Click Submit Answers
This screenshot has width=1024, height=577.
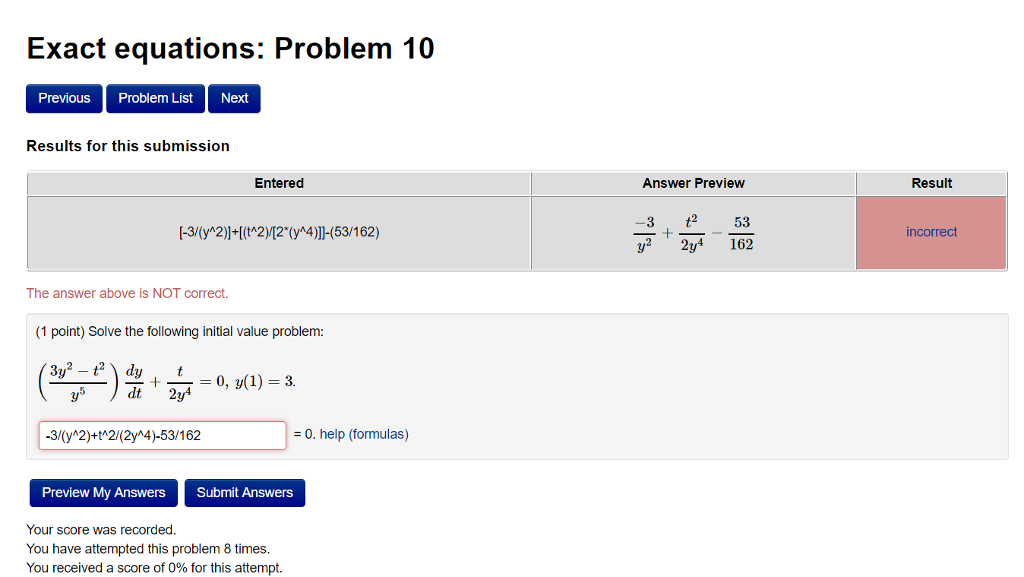[x=244, y=492]
